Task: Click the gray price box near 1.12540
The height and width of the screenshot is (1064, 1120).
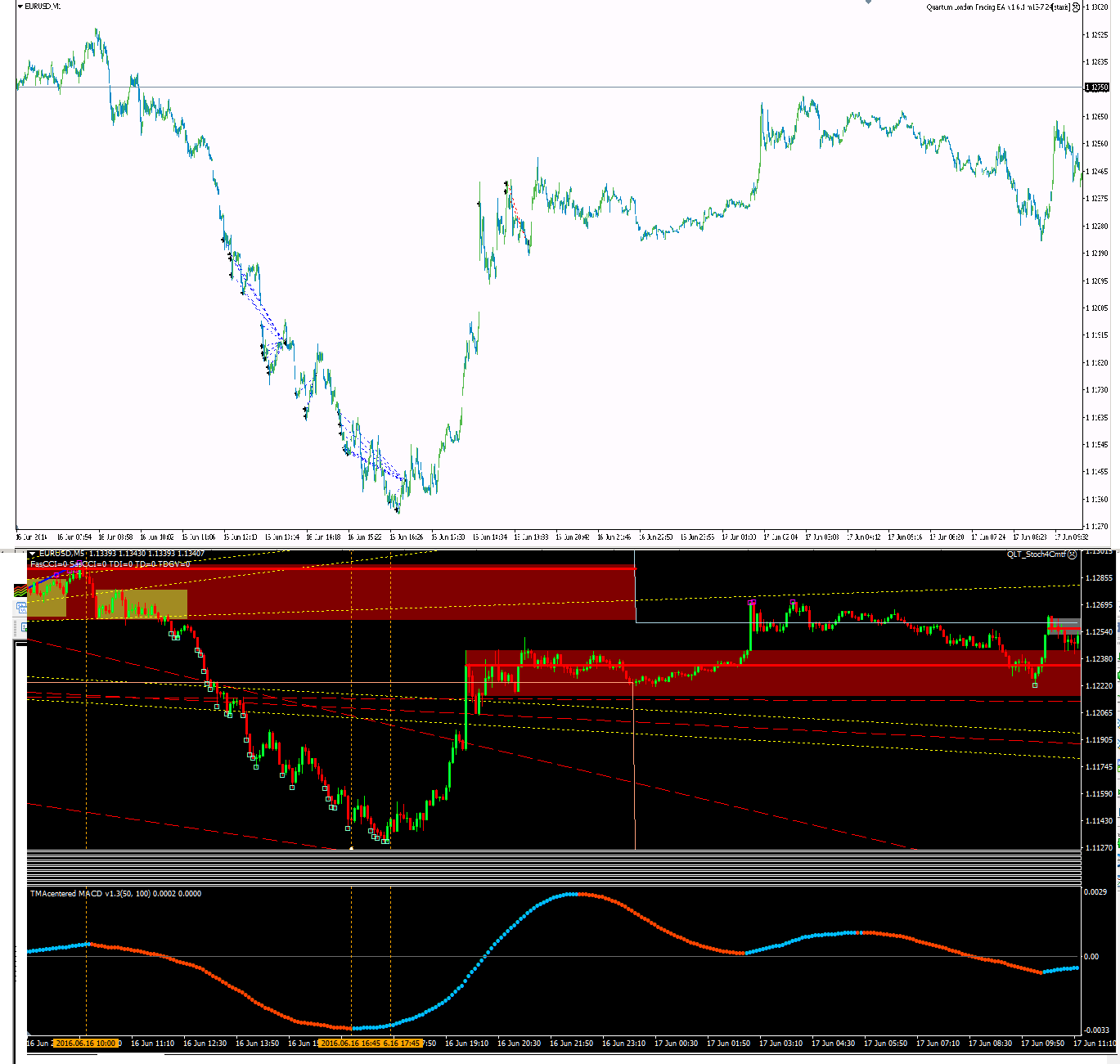Action: pos(1066,626)
